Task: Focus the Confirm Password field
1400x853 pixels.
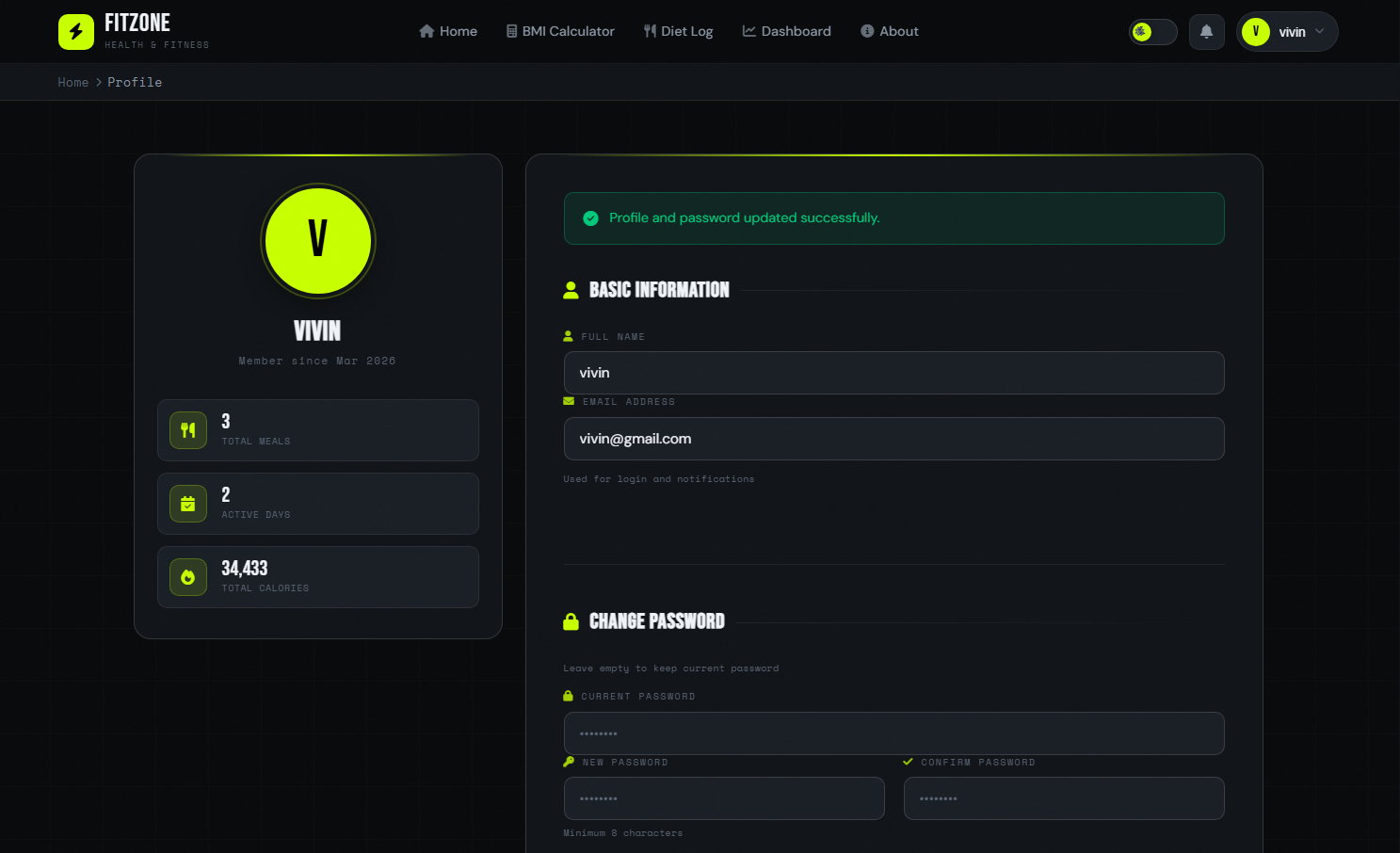Action: [x=1064, y=798]
